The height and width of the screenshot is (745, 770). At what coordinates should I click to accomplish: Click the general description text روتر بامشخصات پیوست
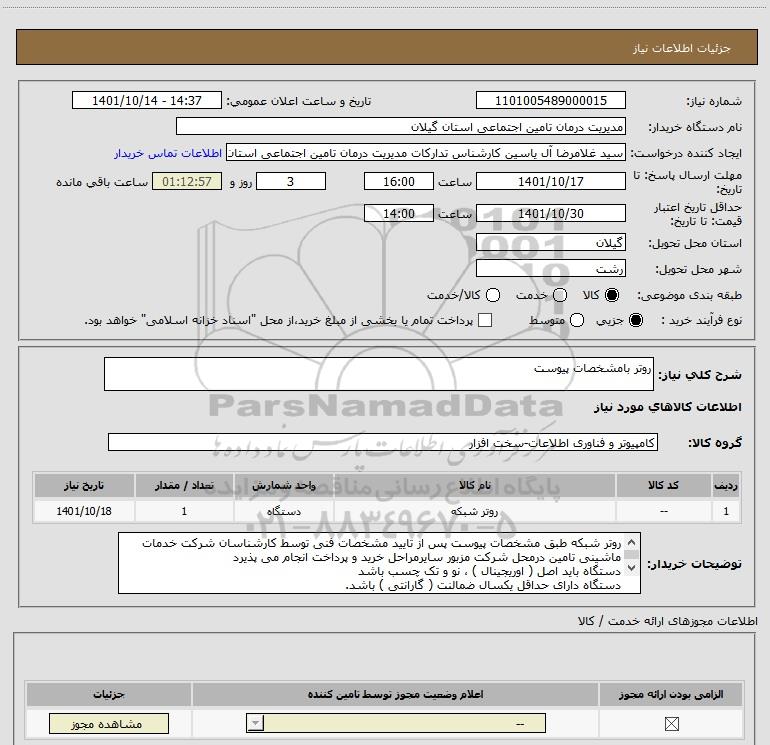click(x=593, y=368)
